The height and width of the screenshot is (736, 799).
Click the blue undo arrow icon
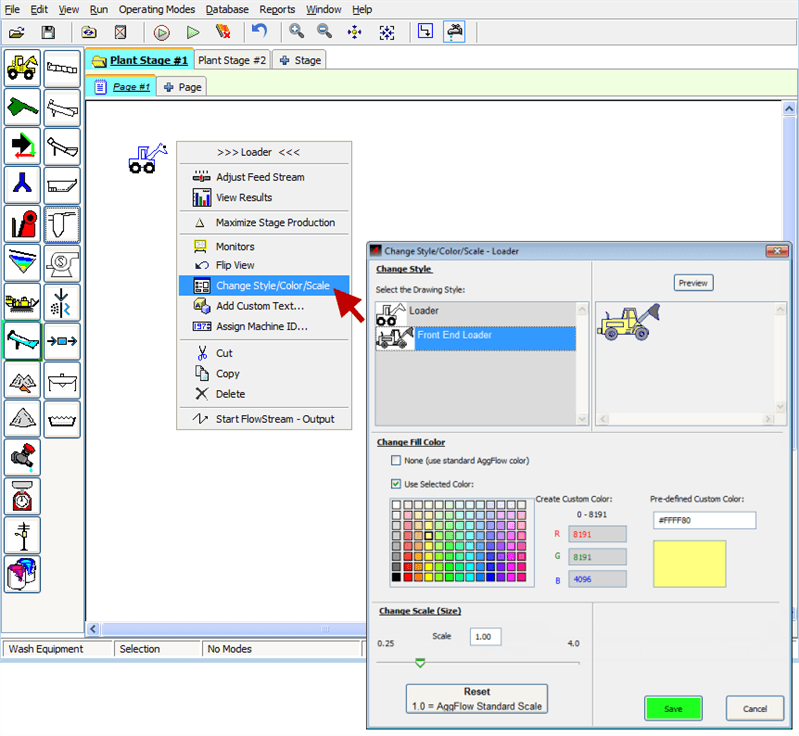[259, 32]
